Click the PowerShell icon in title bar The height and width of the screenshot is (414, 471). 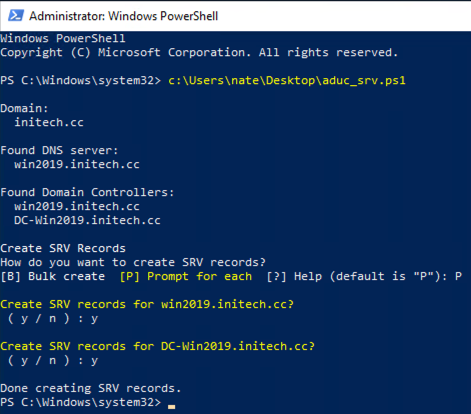tap(16, 16)
